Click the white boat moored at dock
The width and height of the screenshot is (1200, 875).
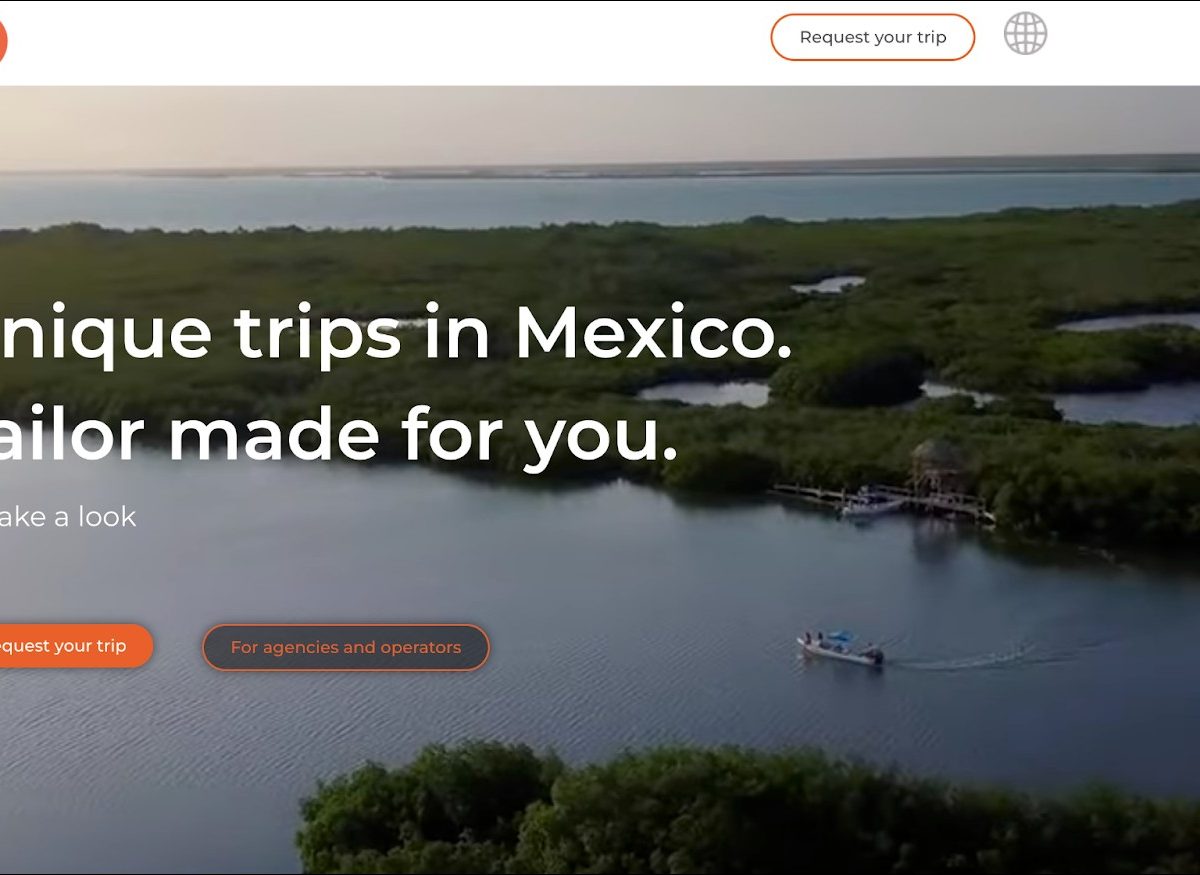[x=870, y=505]
